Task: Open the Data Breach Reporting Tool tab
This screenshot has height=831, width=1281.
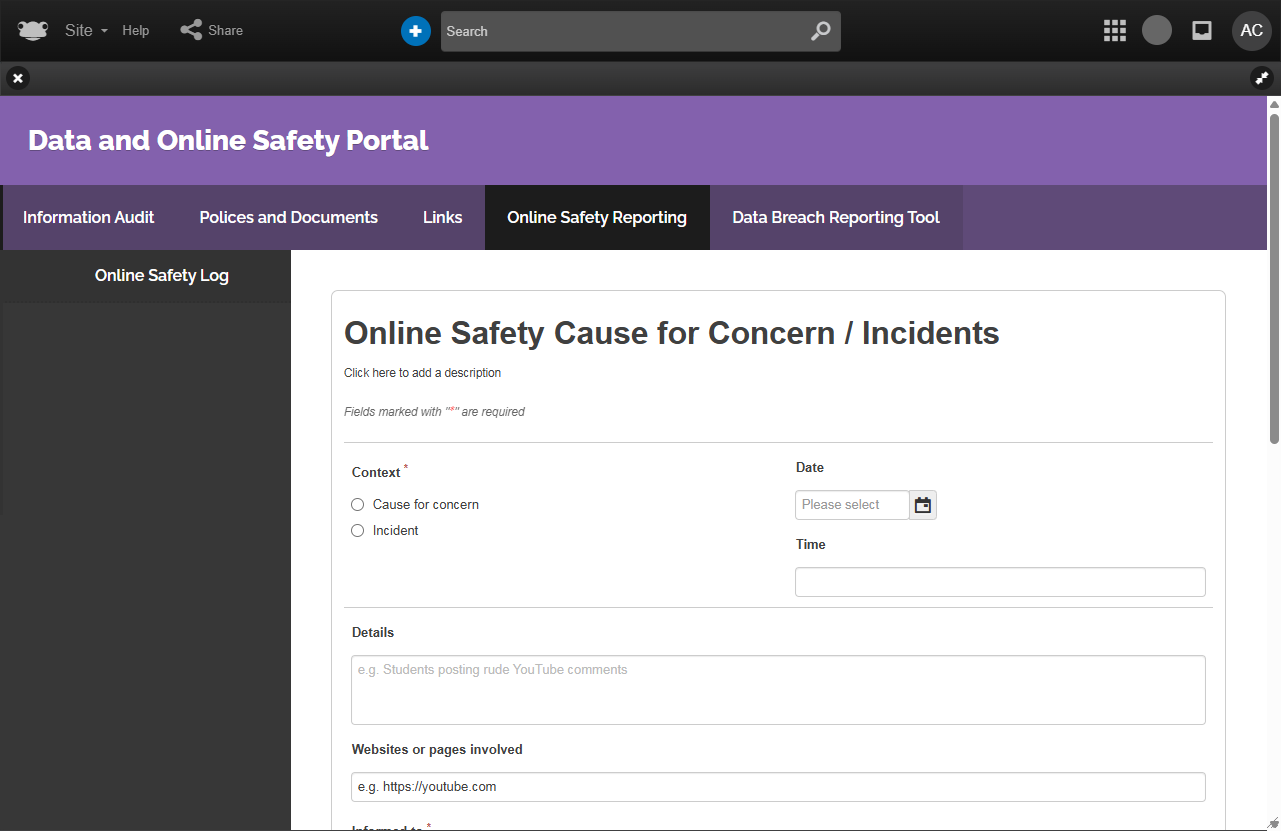Action: point(835,217)
